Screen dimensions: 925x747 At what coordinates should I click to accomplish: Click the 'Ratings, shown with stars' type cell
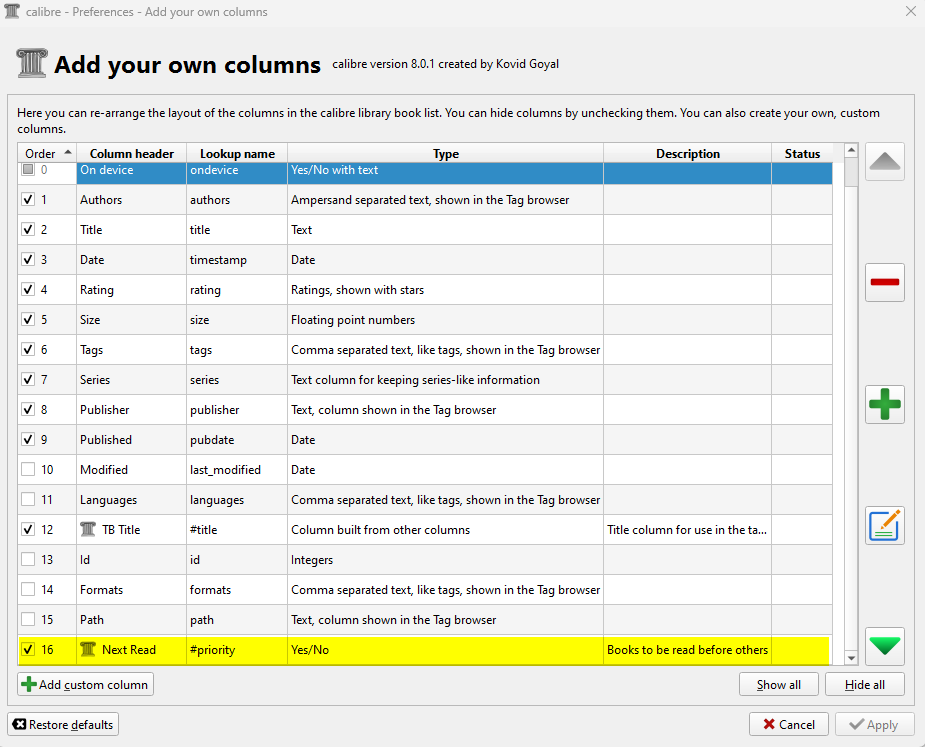[x=445, y=290]
